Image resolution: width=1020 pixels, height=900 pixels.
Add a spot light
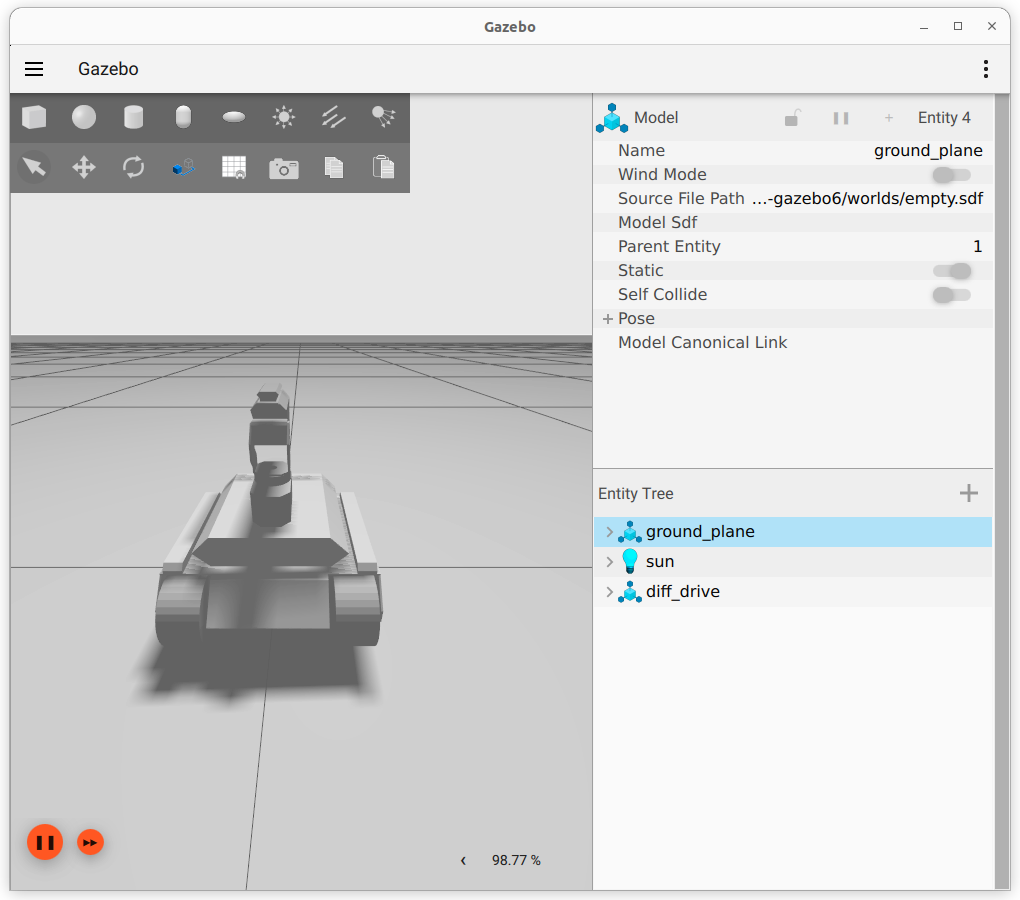383,118
